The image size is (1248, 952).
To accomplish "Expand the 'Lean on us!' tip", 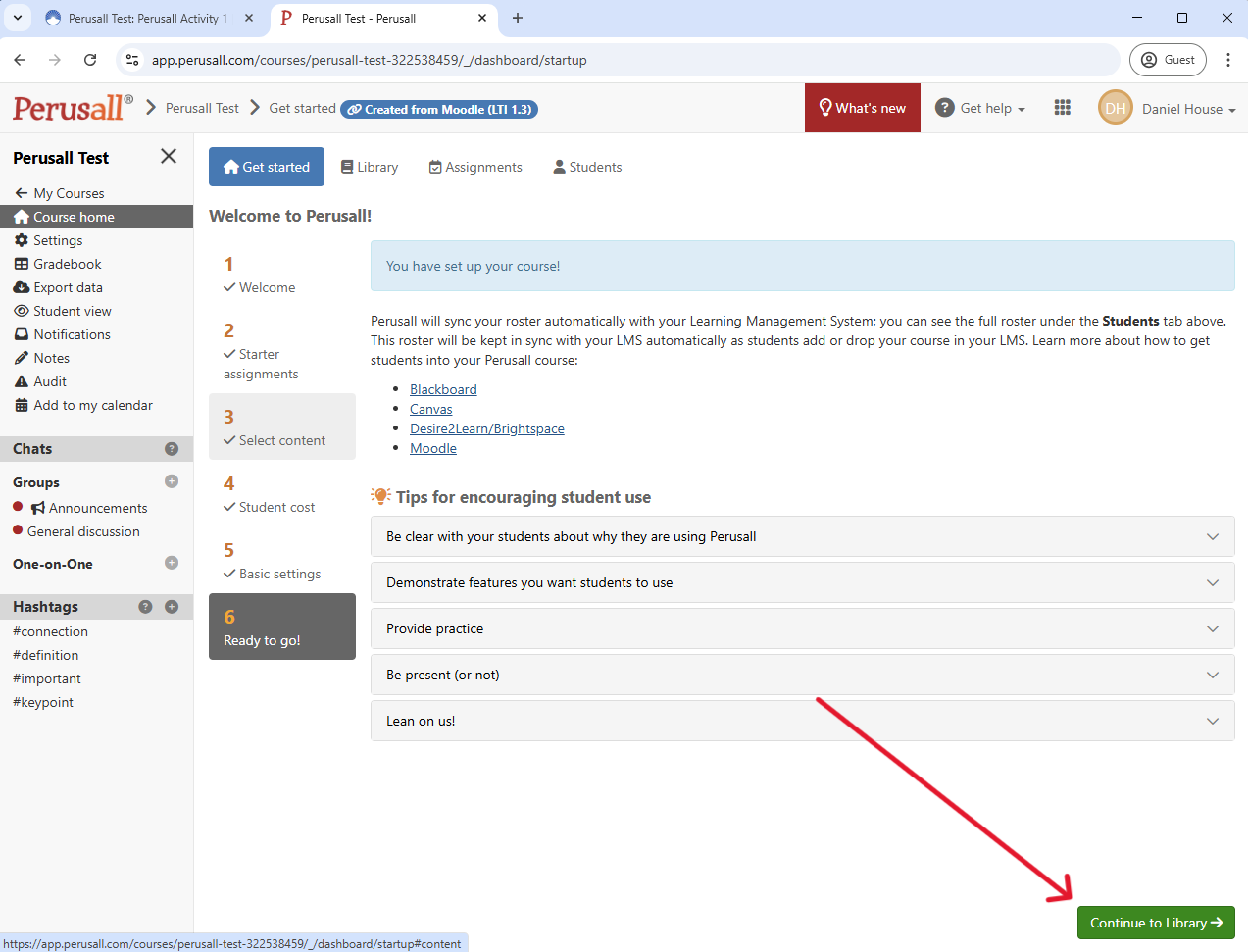I will pos(802,721).
